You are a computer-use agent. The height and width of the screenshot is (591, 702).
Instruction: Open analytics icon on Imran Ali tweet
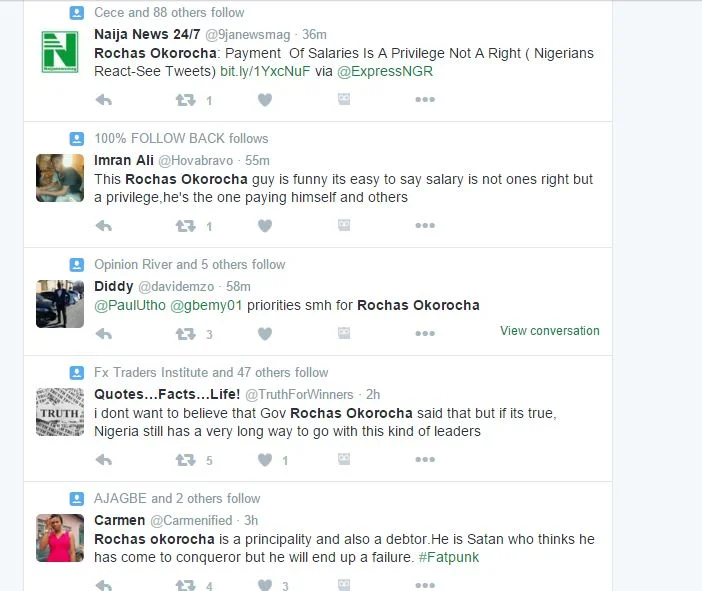click(x=344, y=225)
